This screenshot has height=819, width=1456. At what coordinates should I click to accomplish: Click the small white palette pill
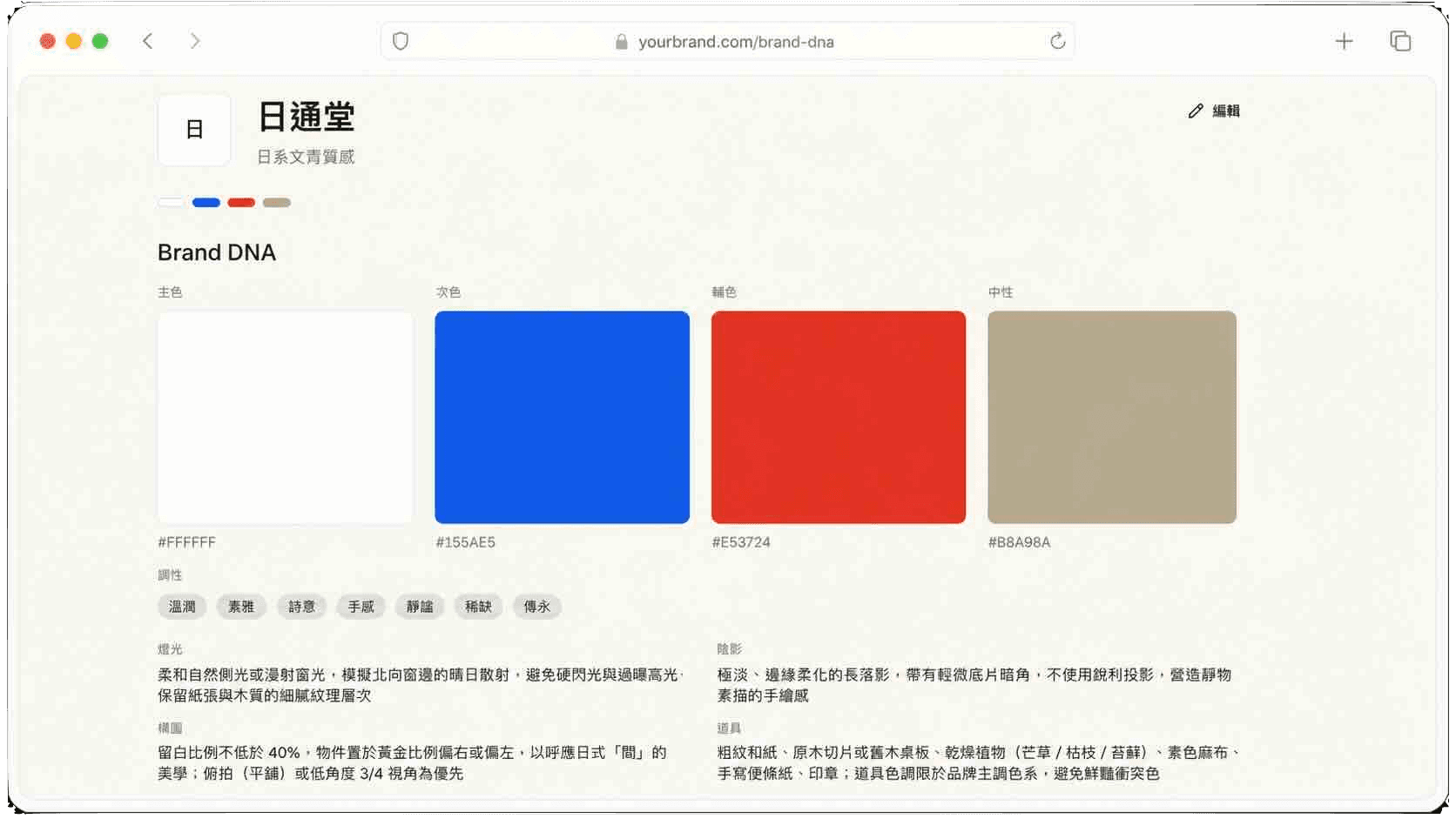click(172, 203)
